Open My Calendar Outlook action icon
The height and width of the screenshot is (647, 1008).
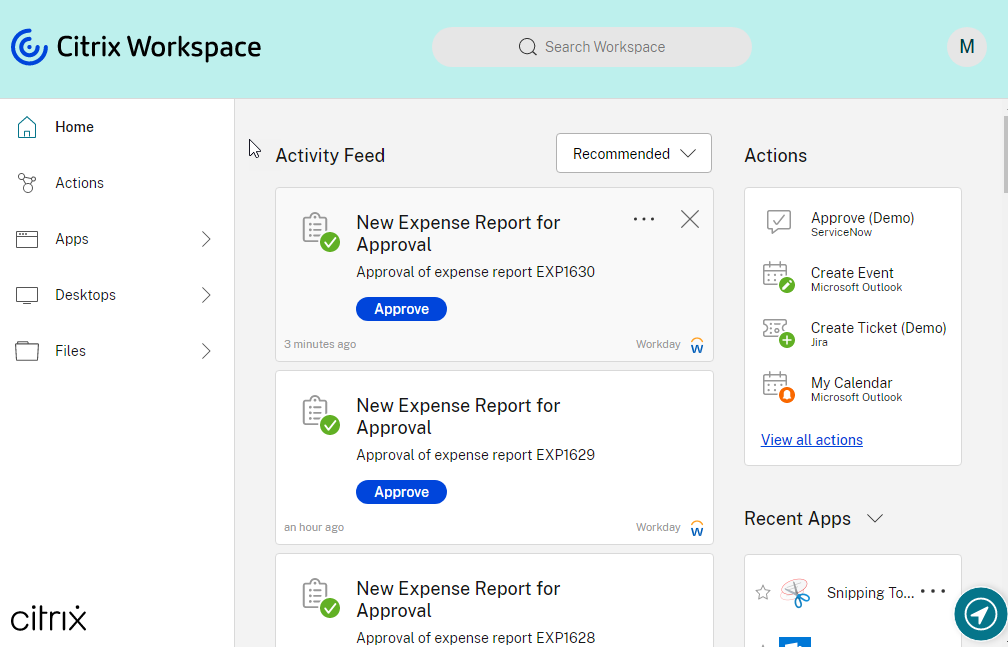pyautogui.click(x=778, y=387)
